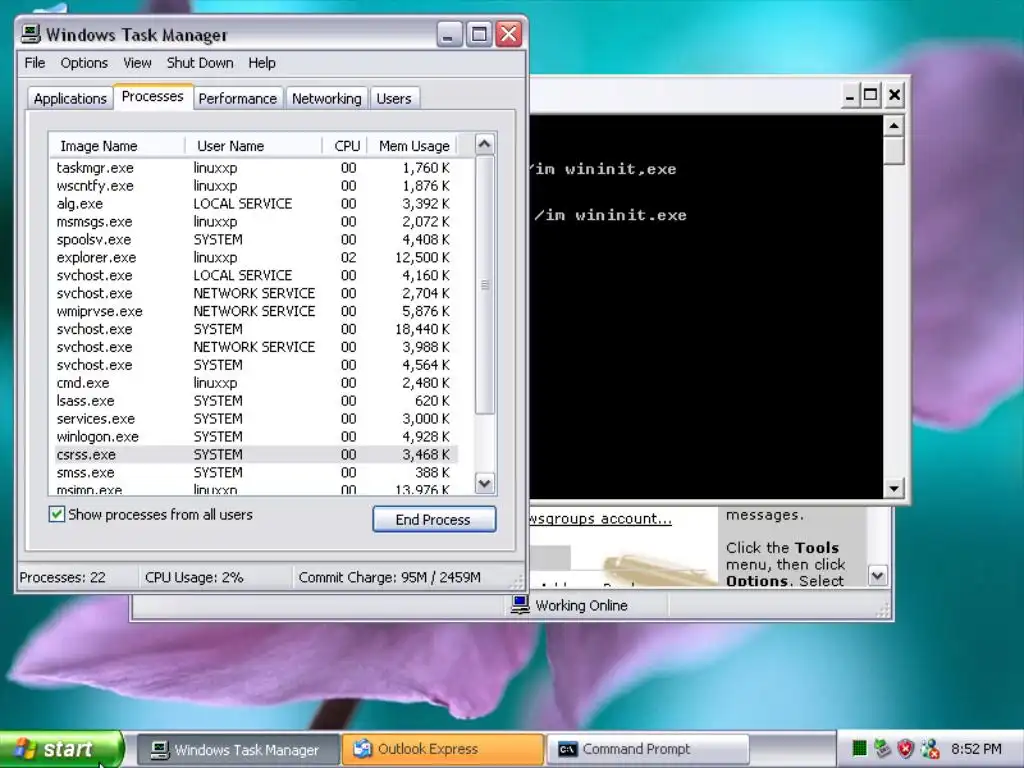1024x768 pixels.
Task: Open the File menu
Action: (35, 63)
